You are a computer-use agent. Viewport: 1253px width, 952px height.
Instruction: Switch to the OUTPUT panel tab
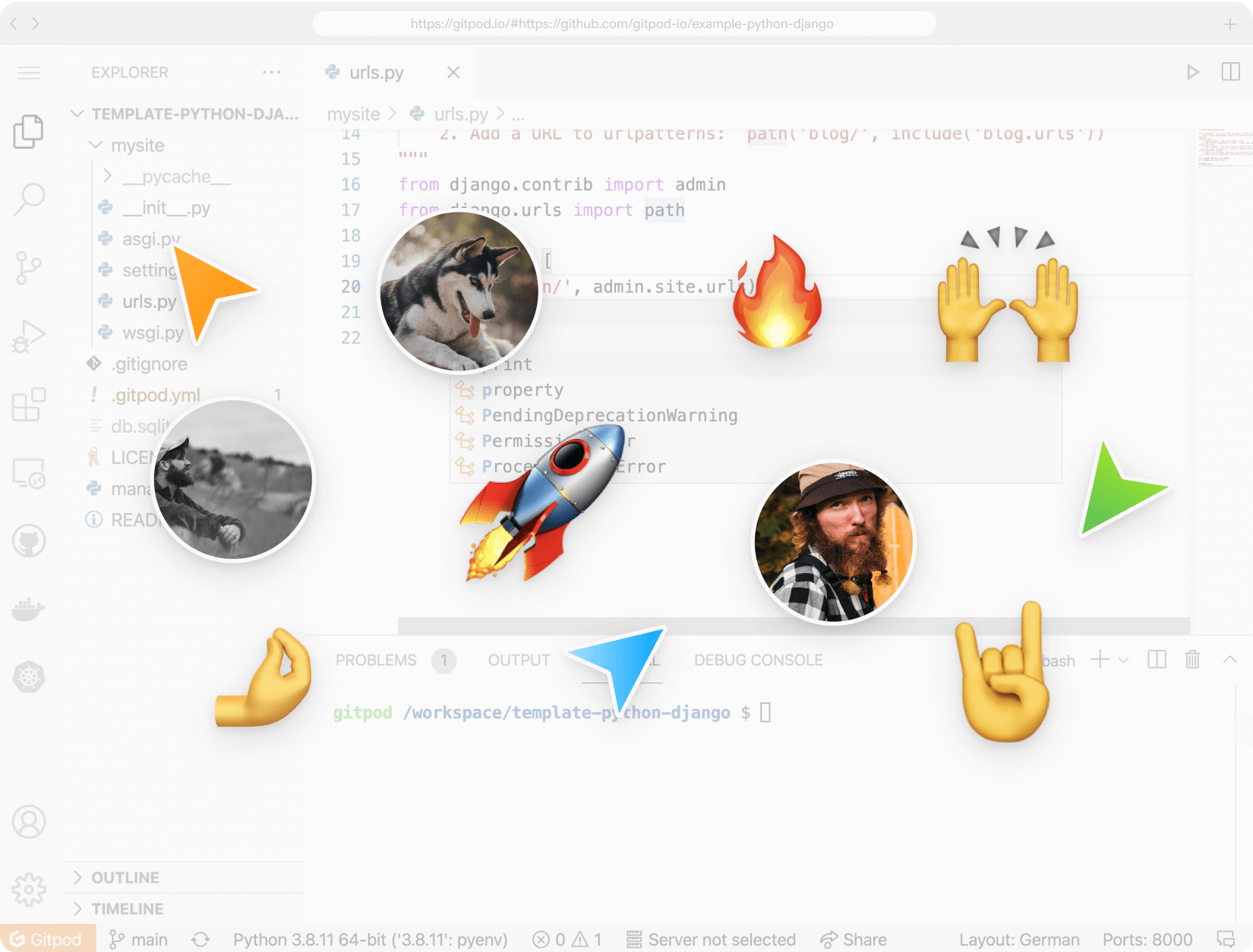[x=519, y=660]
